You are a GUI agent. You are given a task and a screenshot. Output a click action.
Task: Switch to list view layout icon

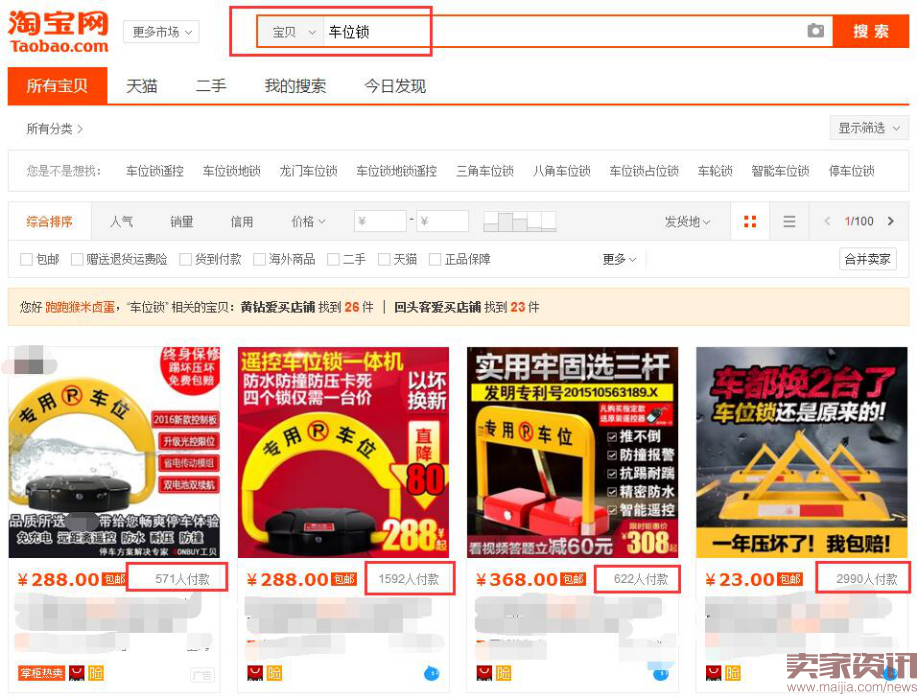coord(789,221)
